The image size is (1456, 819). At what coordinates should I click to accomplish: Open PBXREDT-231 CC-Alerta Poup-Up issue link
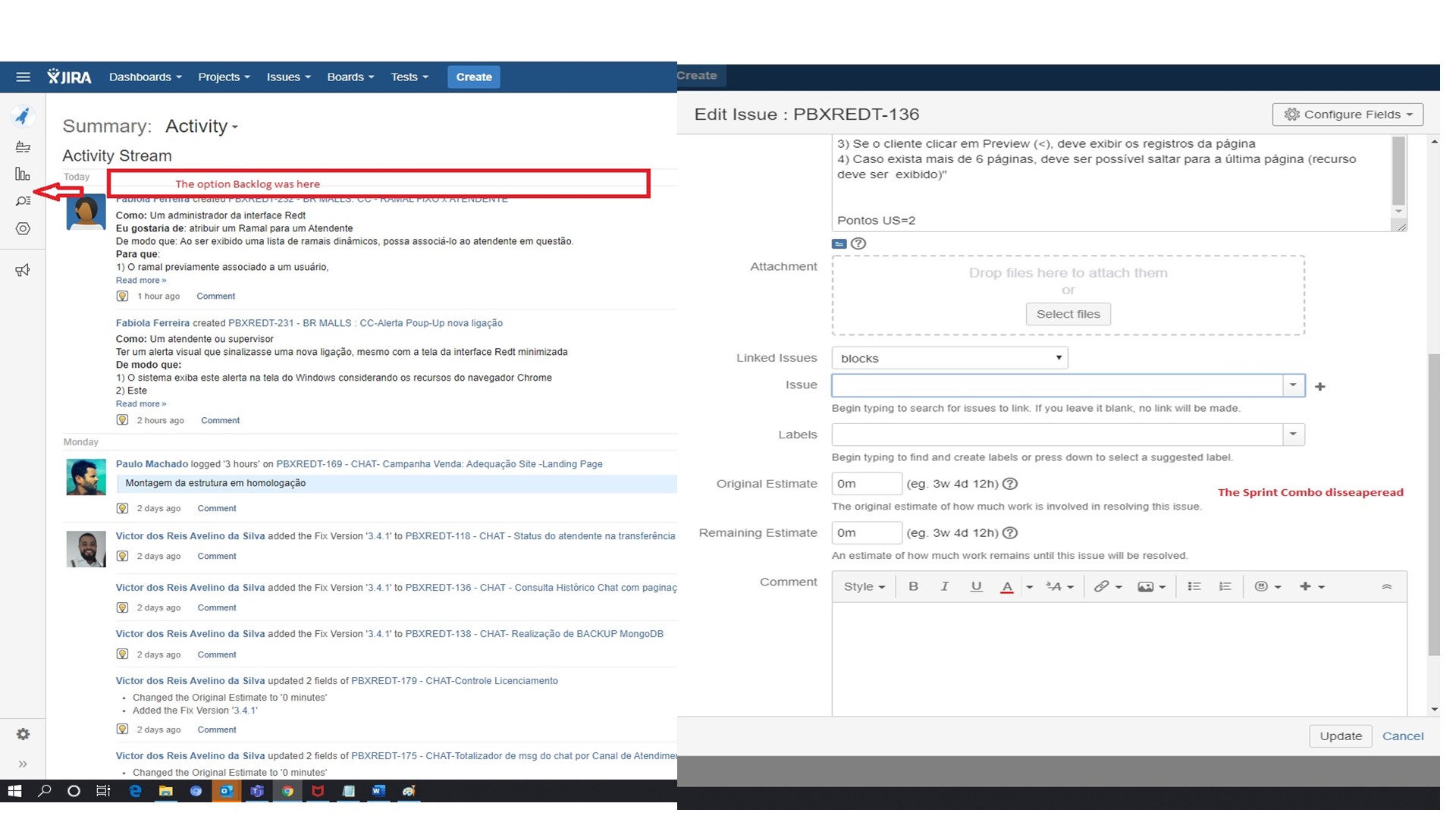click(x=366, y=323)
